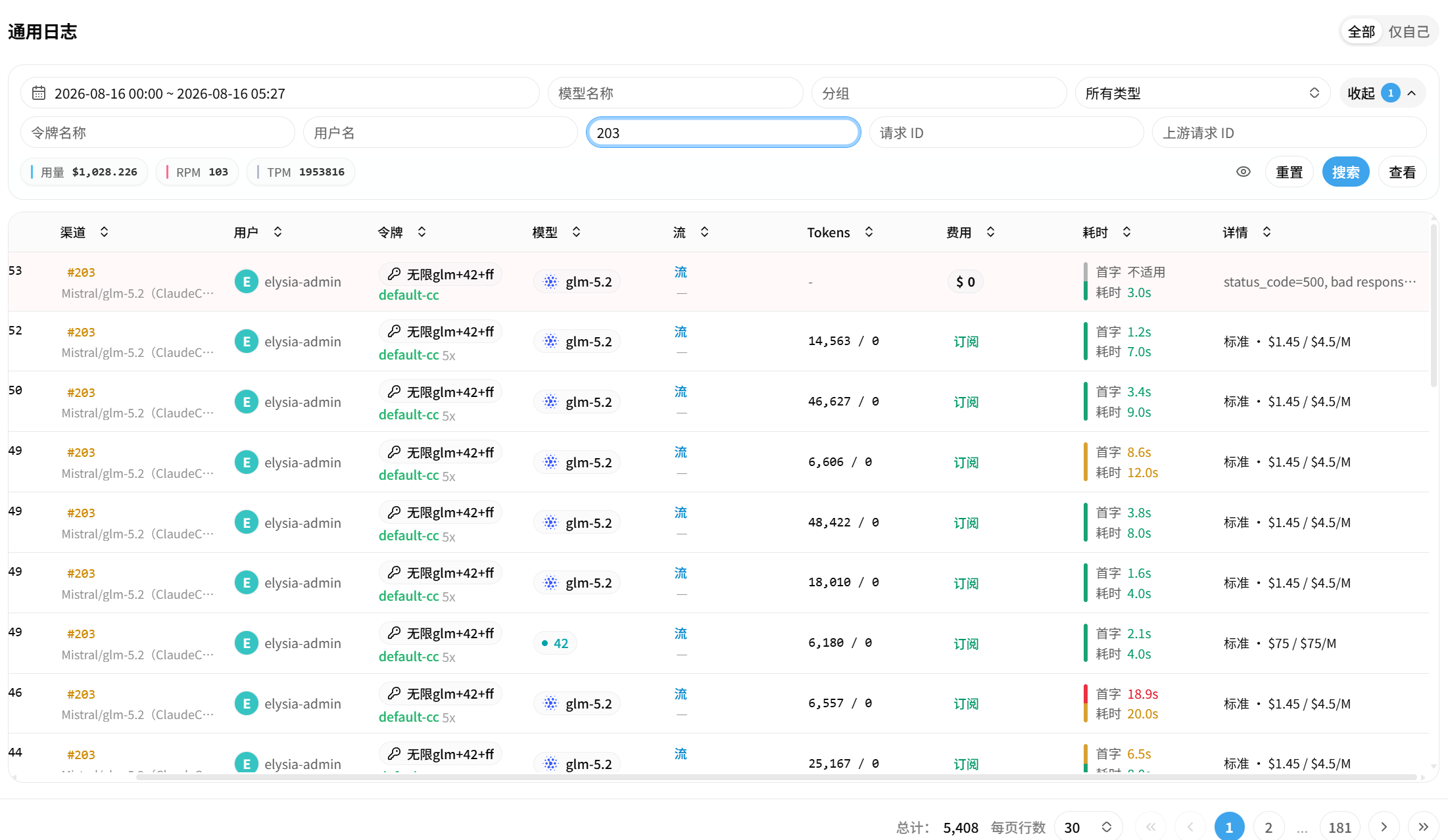Click glm-5.2 model icon in 46,627 row

pos(550,402)
